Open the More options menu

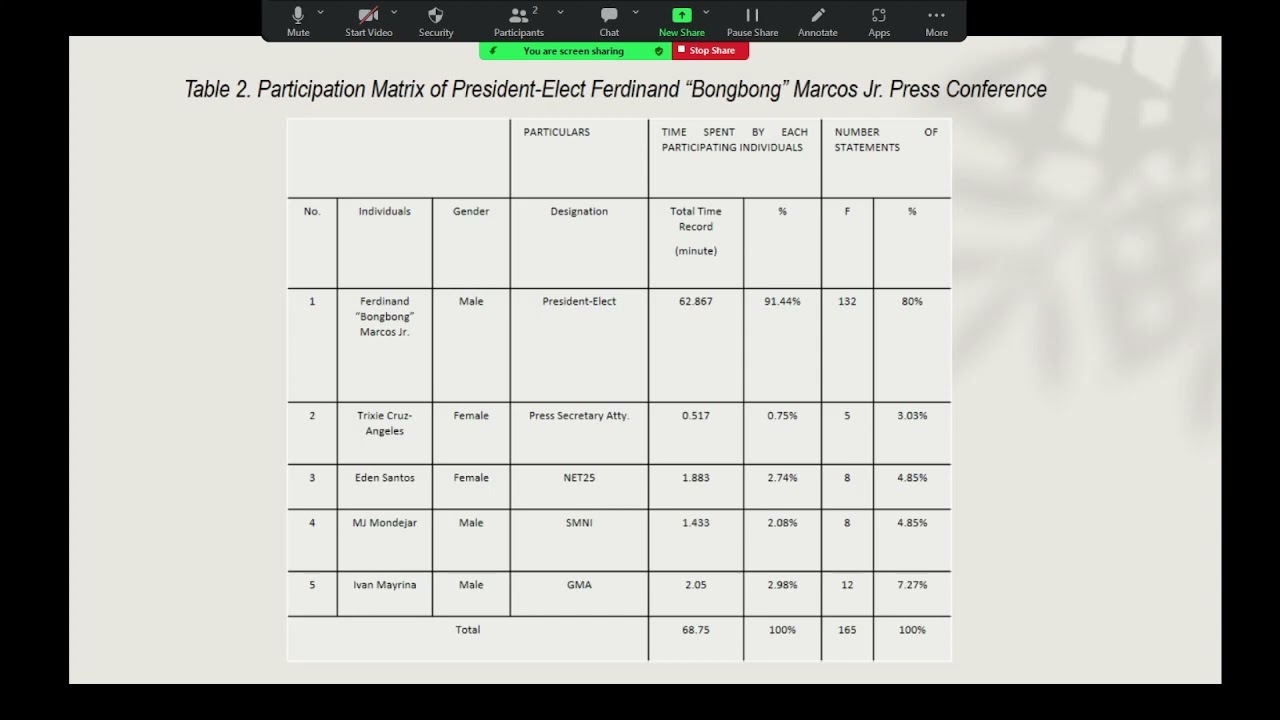pyautogui.click(x=936, y=21)
